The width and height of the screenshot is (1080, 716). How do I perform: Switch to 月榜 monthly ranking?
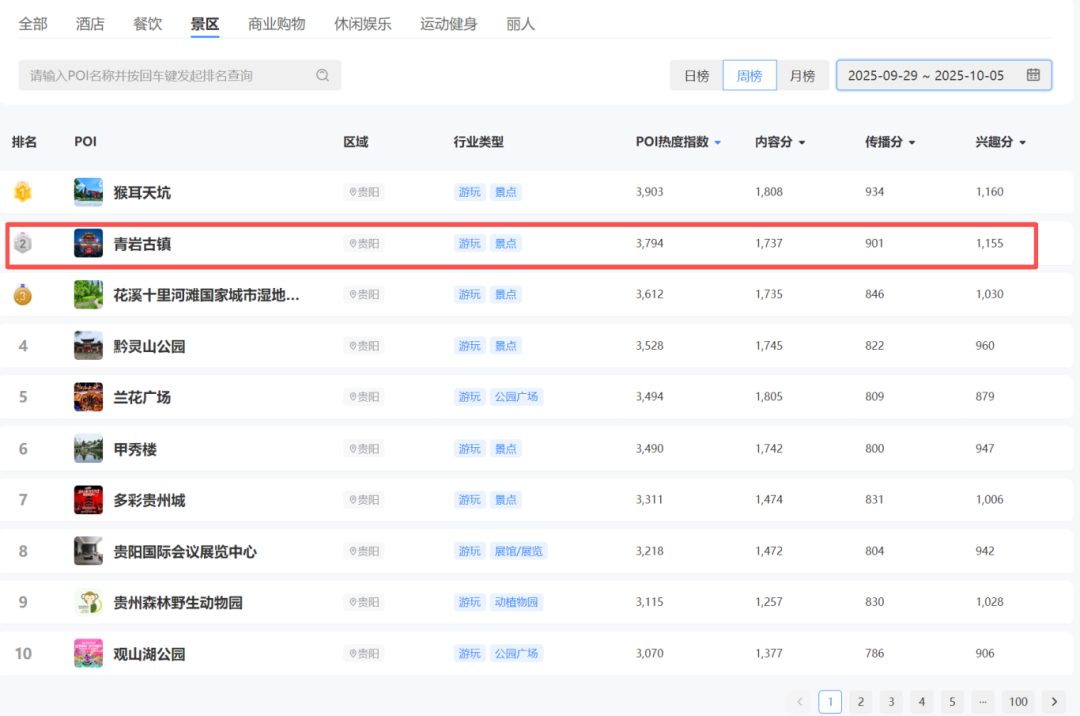coord(802,76)
